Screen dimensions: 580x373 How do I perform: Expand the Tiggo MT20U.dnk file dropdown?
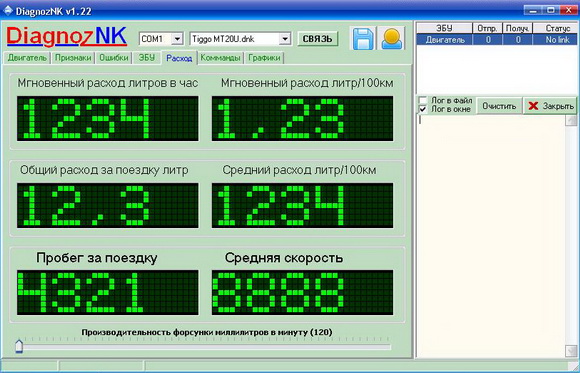click(x=285, y=39)
